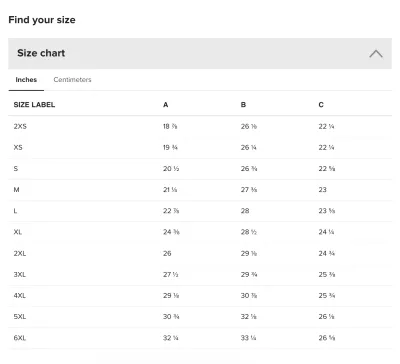Select the XS size row label
The height and width of the screenshot is (364, 400).
pos(18,147)
